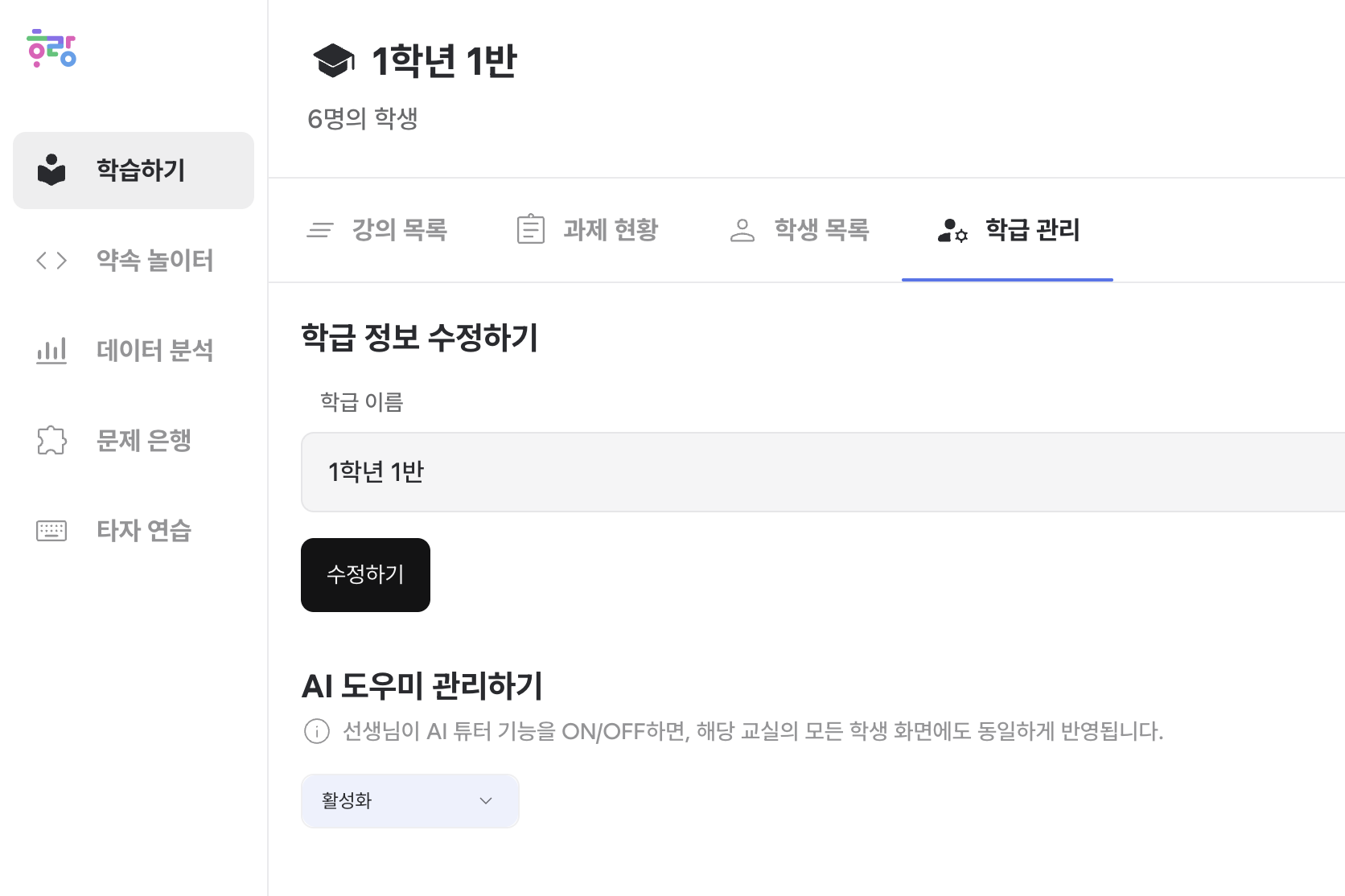Viewport: 1345px width, 896px height.
Task: Open the 활성화 AI tutor dropdown
Action: click(x=409, y=800)
